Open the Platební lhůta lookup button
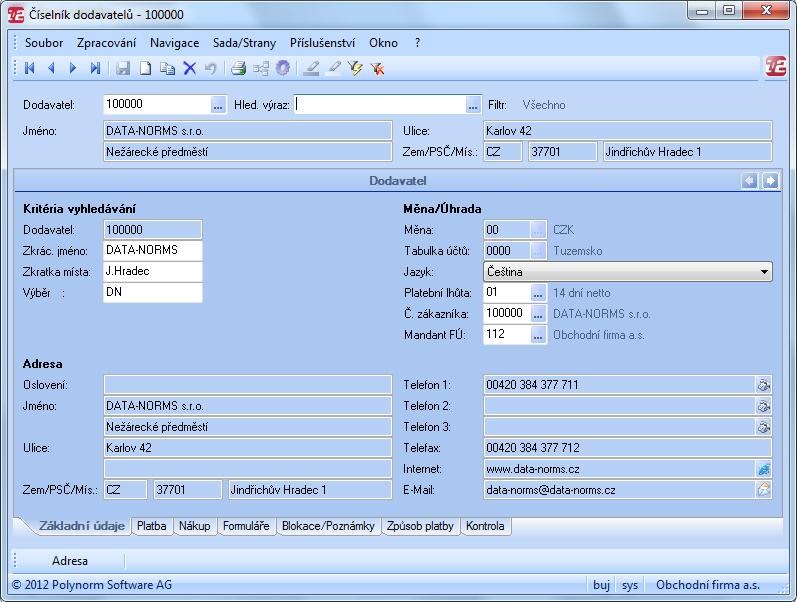Image resolution: width=797 pixels, height=602 pixels. coord(538,293)
